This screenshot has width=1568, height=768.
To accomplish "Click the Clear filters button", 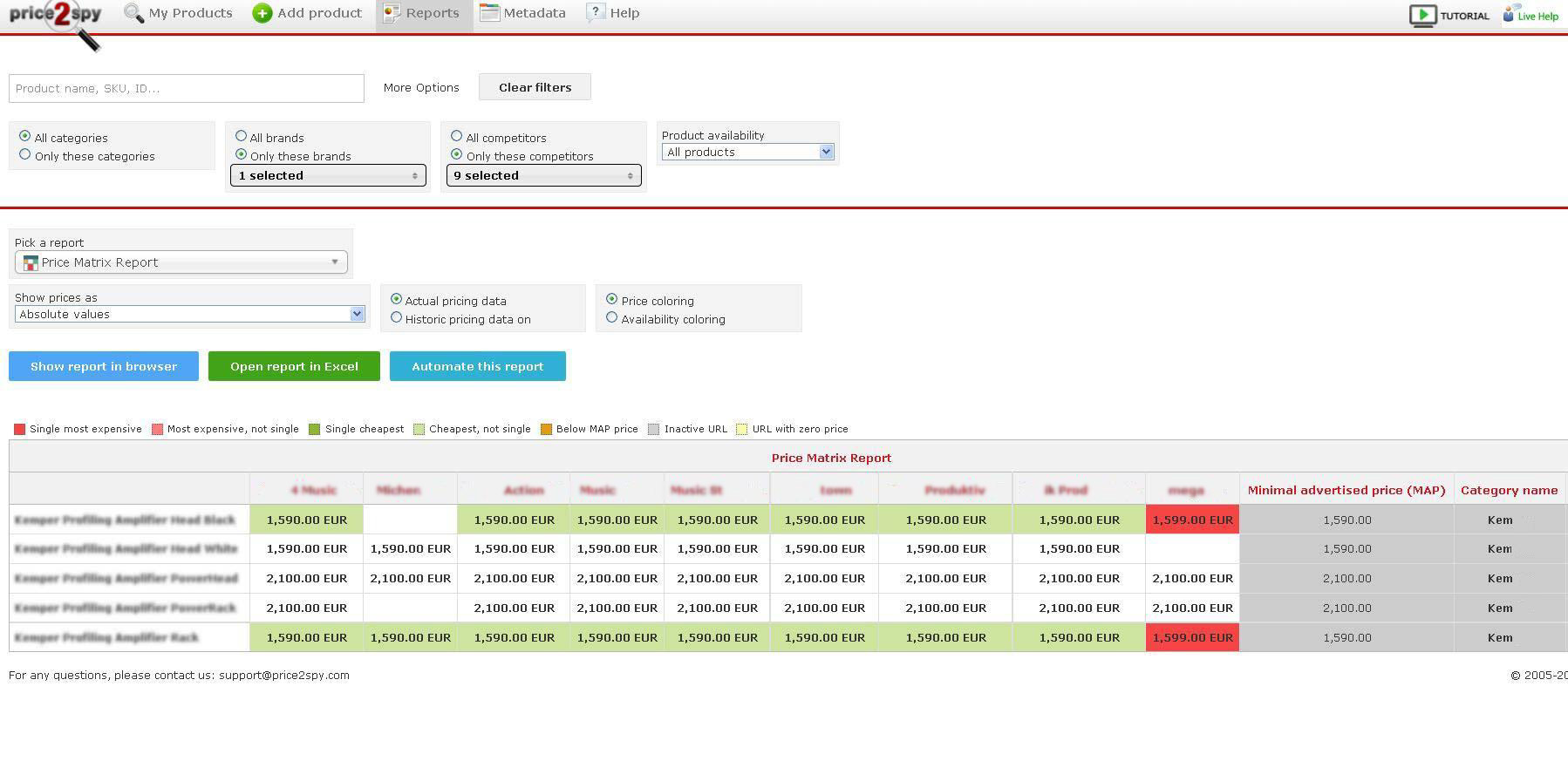I will (x=535, y=87).
